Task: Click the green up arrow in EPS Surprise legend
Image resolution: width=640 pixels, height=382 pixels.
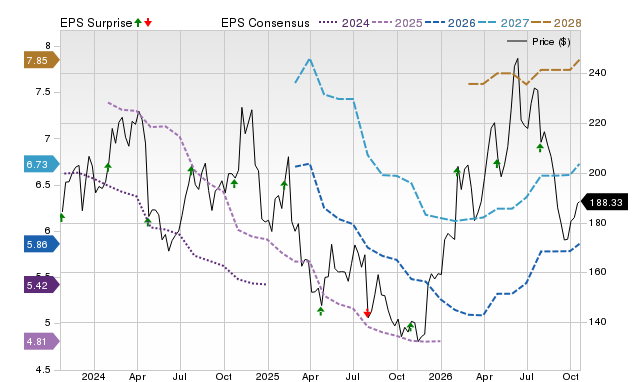Action: pyautogui.click(x=138, y=22)
